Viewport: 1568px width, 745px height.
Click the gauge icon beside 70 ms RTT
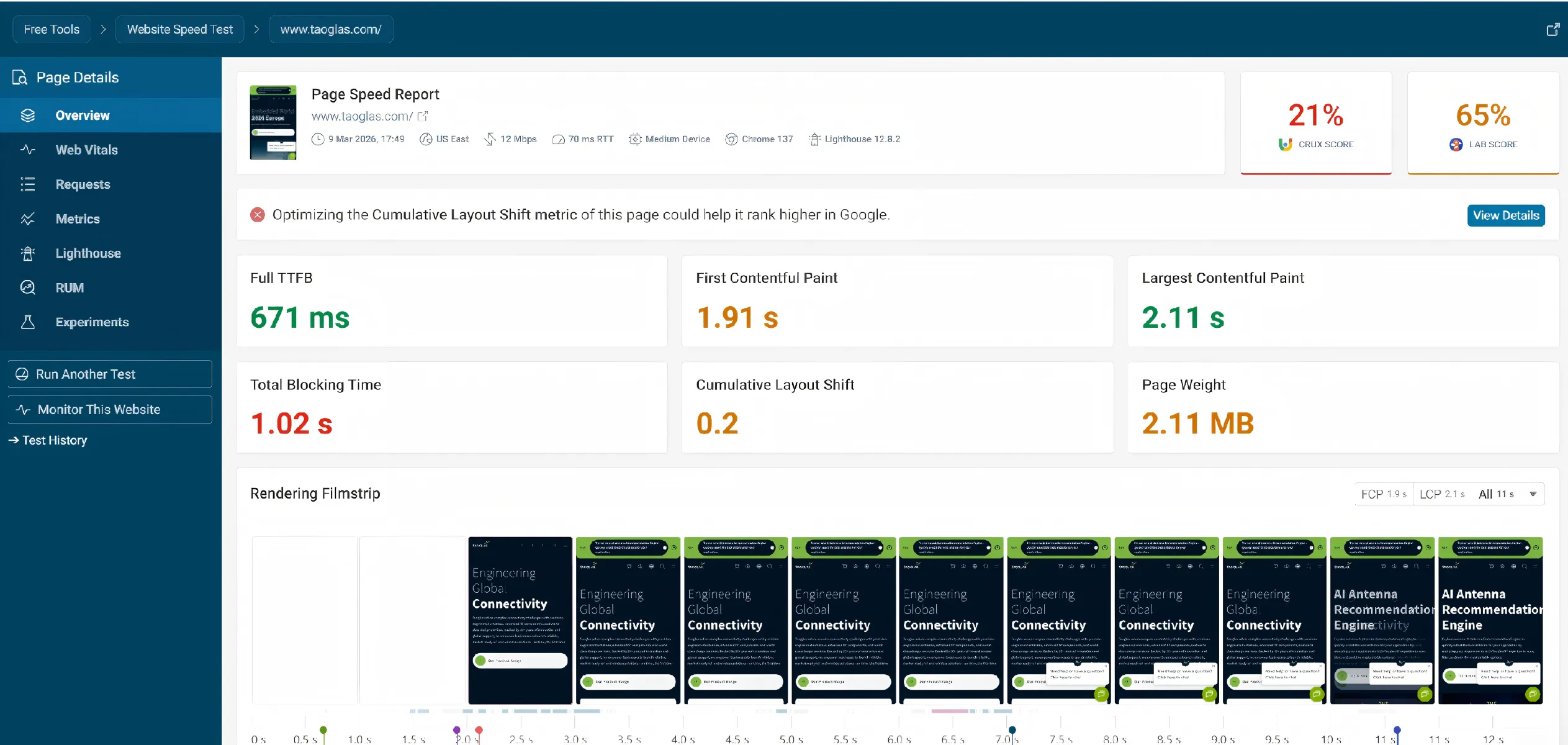tap(558, 139)
